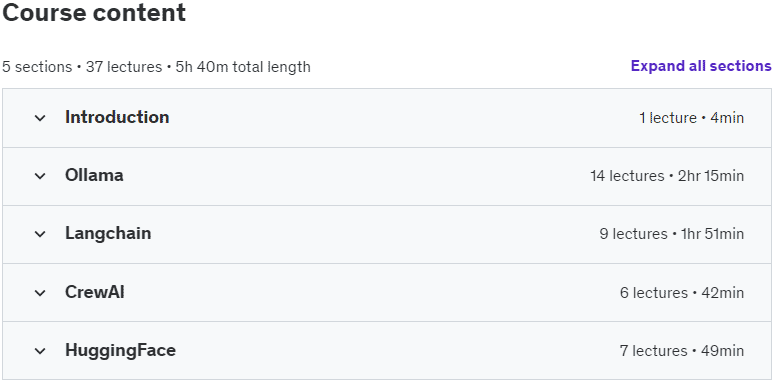Click '14 lectures • 2hr 15min' text
775x383 pixels.
tap(667, 176)
